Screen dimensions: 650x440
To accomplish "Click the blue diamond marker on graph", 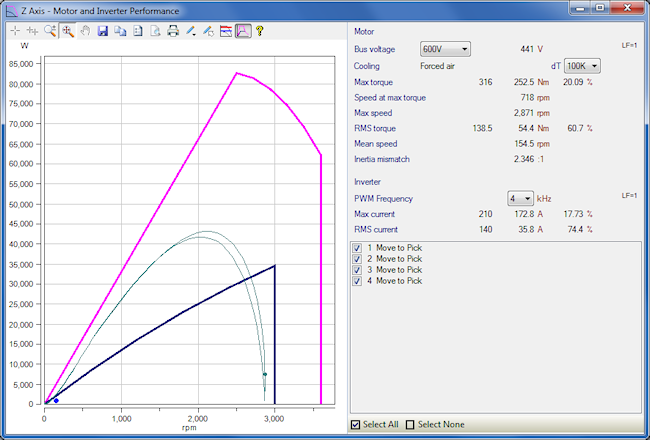I will tap(56, 400).
